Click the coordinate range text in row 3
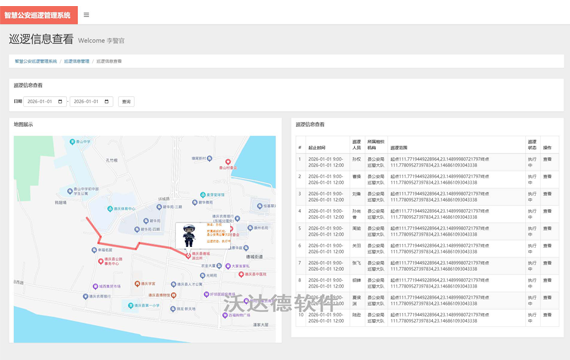This screenshot has width=570, height=360. tap(439, 197)
